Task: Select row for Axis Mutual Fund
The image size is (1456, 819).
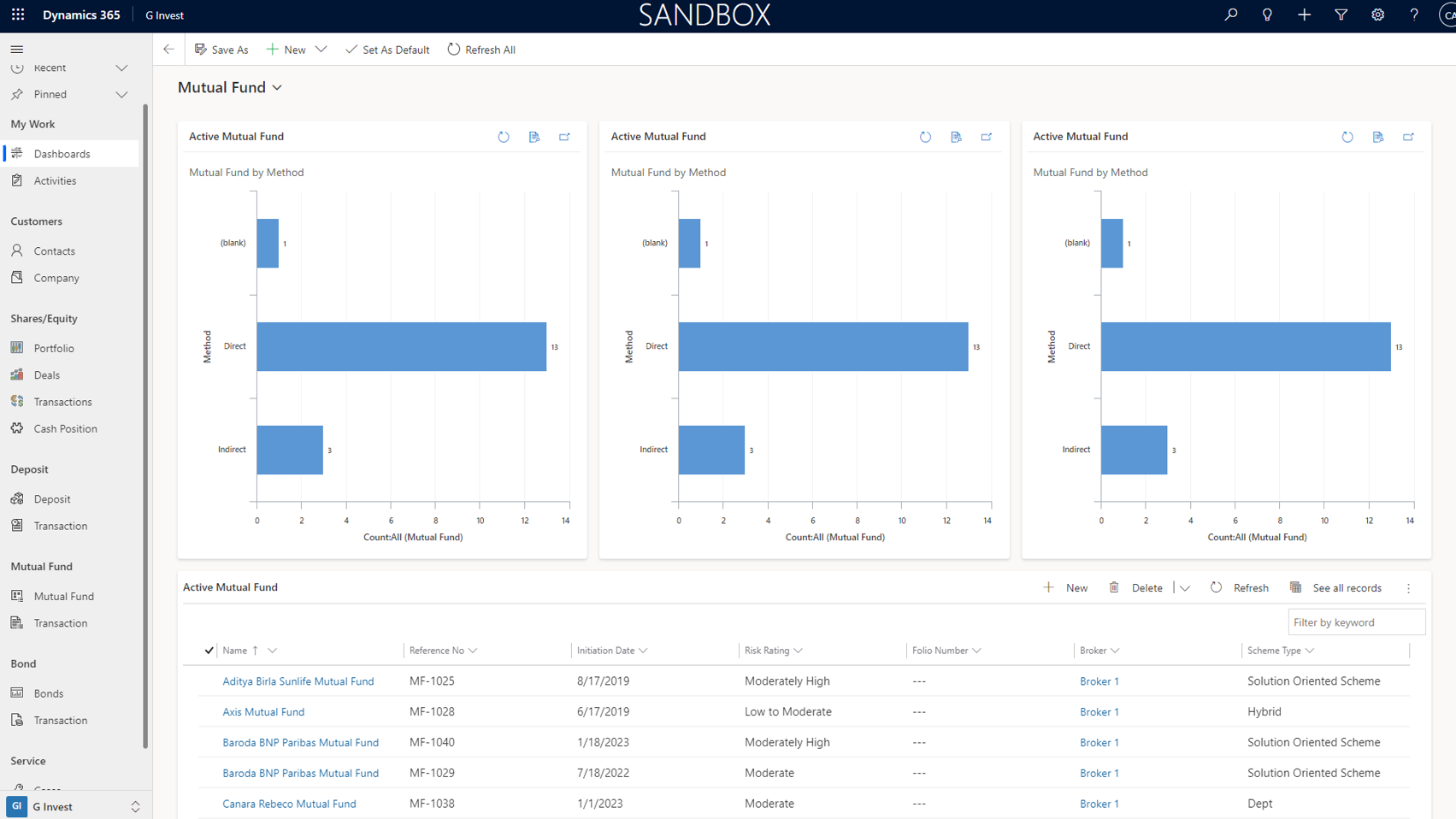Action: (x=209, y=712)
